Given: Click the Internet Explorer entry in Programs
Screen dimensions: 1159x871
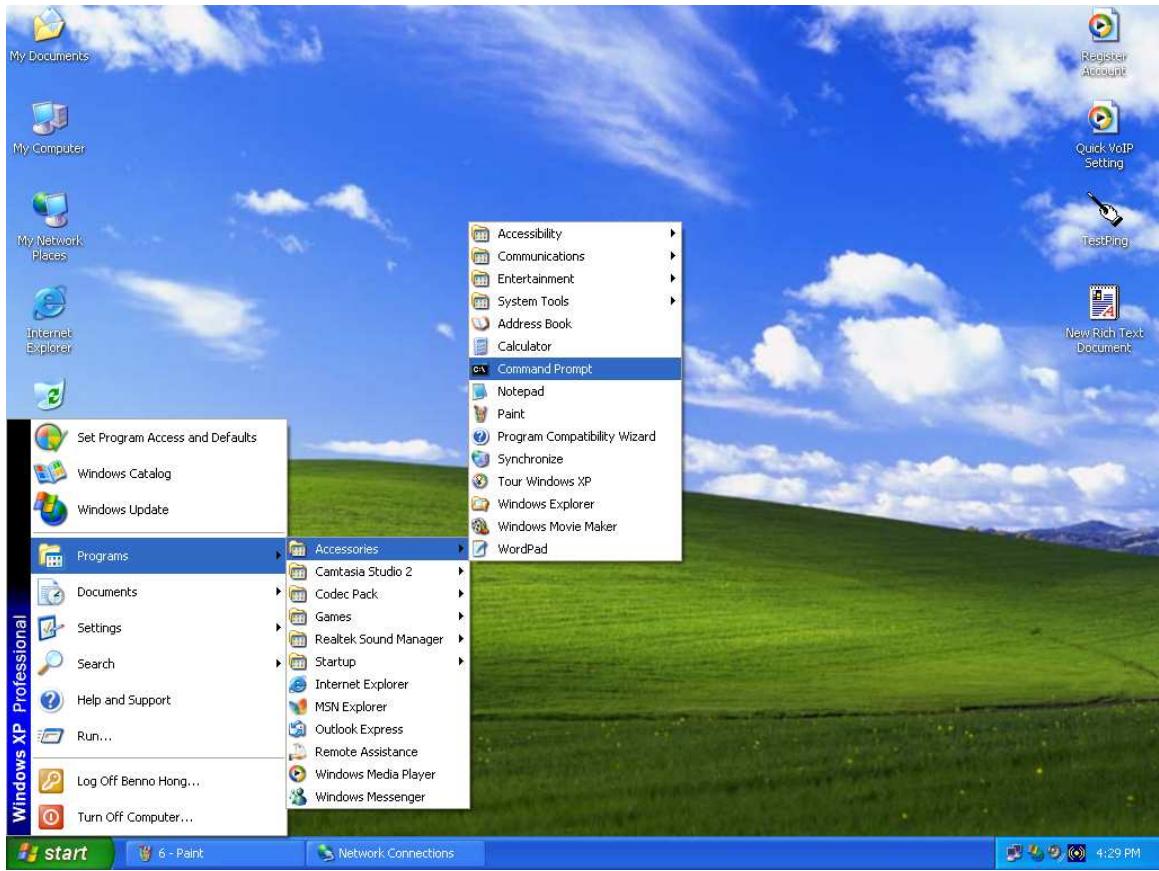Looking at the screenshot, I should (378, 685).
